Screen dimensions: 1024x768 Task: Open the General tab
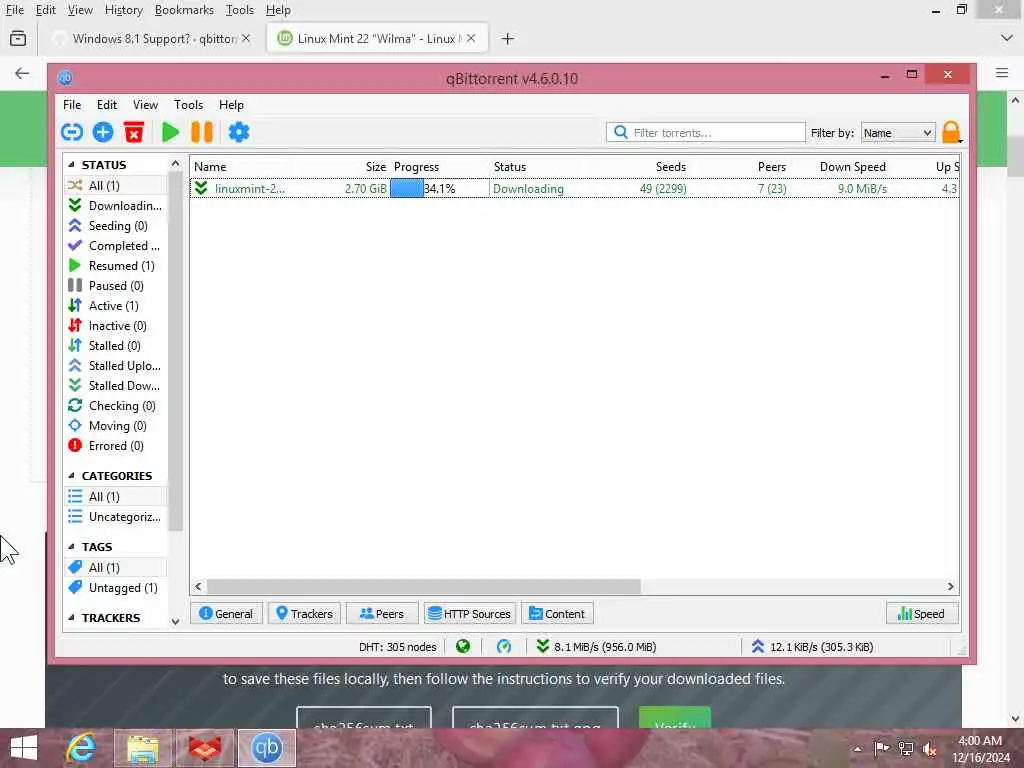(x=226, y=614)
